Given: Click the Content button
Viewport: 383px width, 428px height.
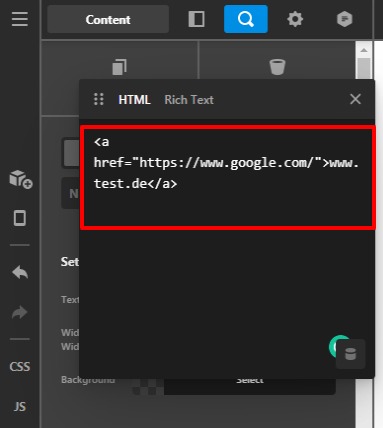Looking at the screenshot, I should point(108,19).
